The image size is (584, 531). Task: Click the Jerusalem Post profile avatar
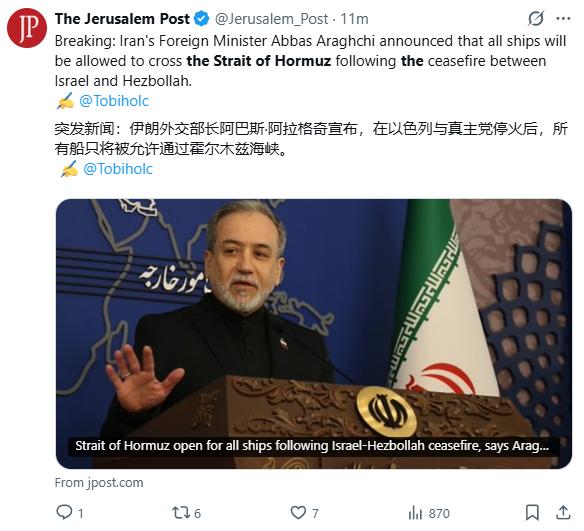click(x=27, y=28)
